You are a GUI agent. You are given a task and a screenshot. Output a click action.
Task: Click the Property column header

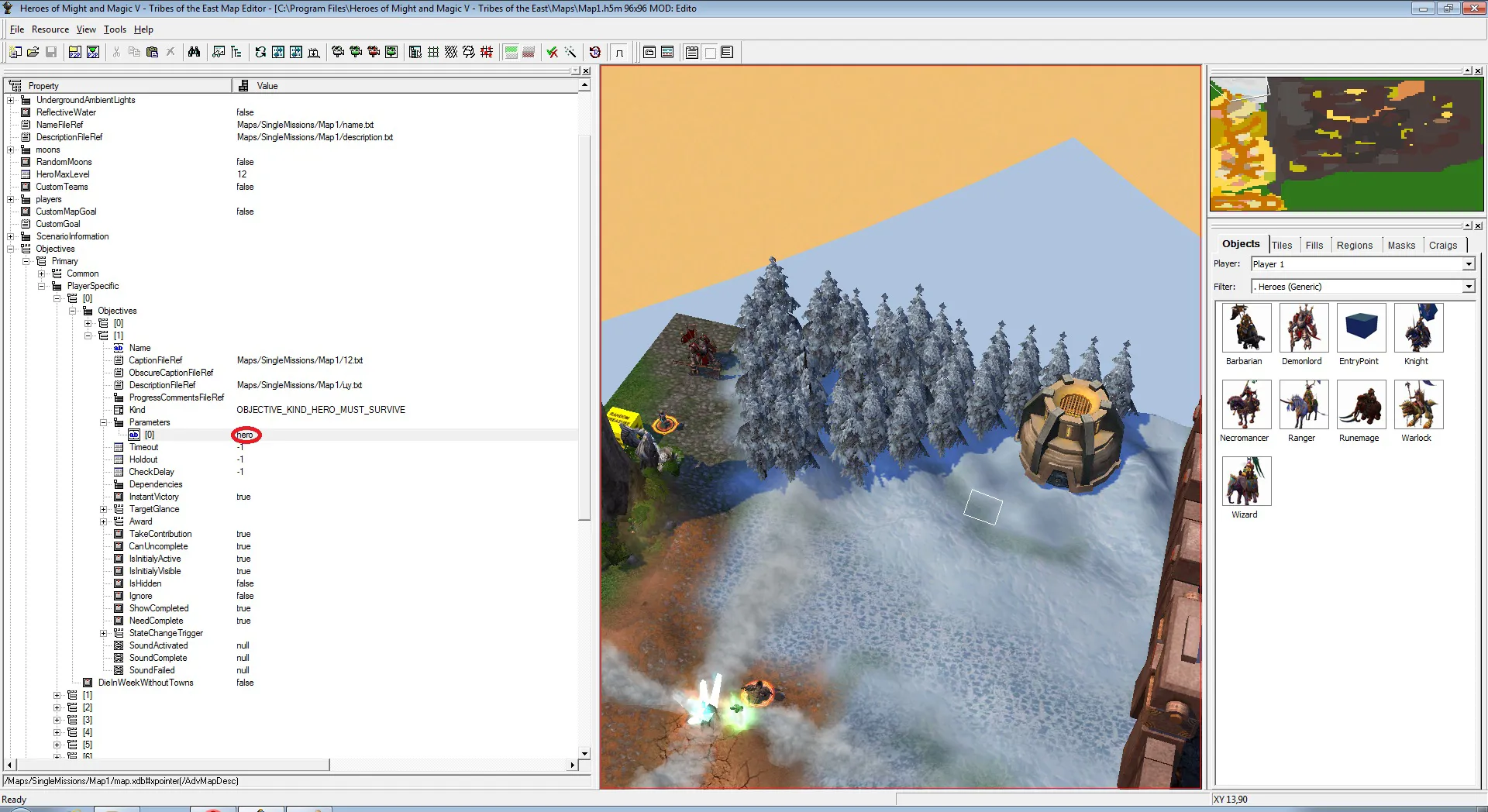(119, 85)
